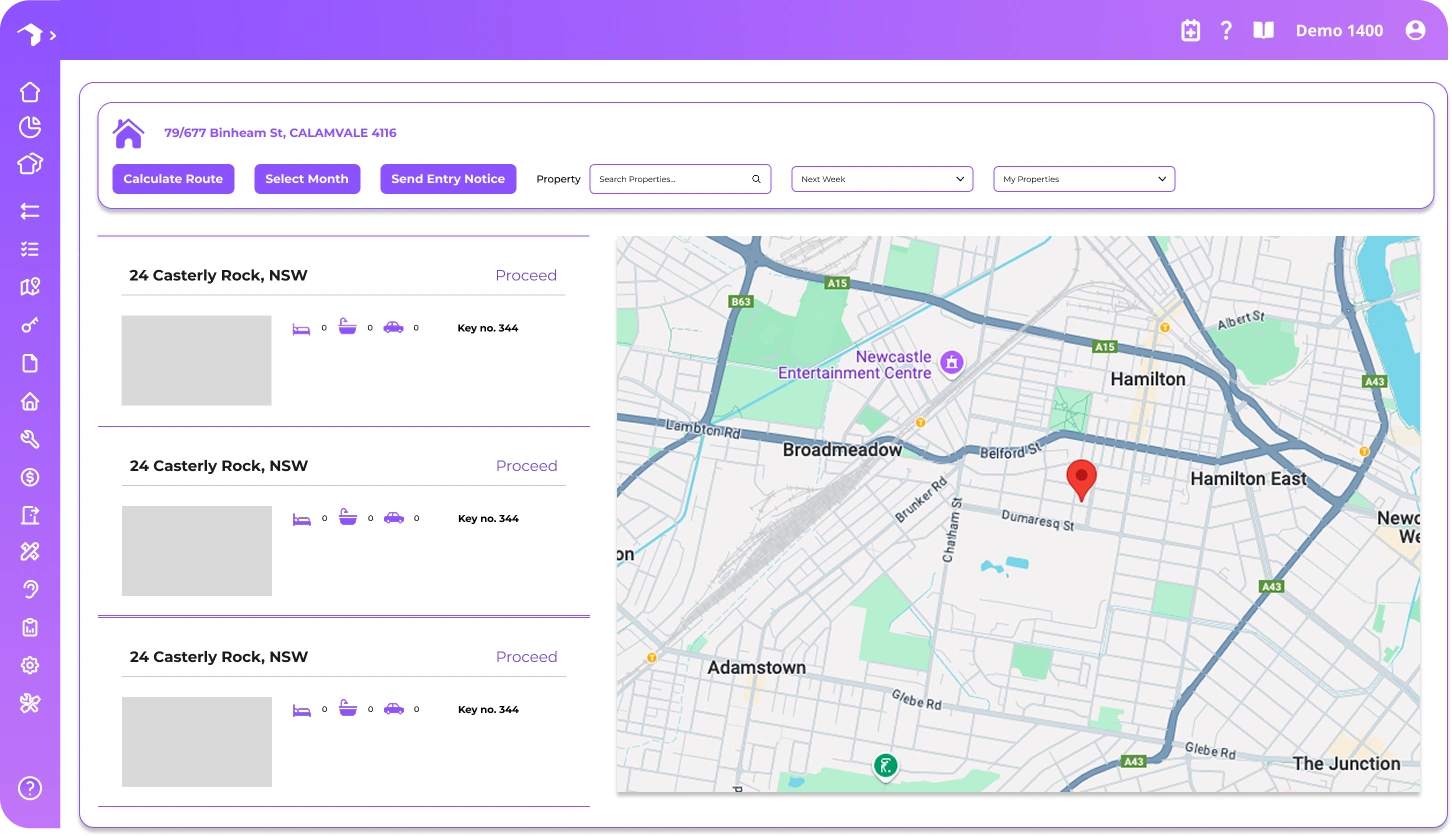Open the settings gear in sidebar

(30, 665)
